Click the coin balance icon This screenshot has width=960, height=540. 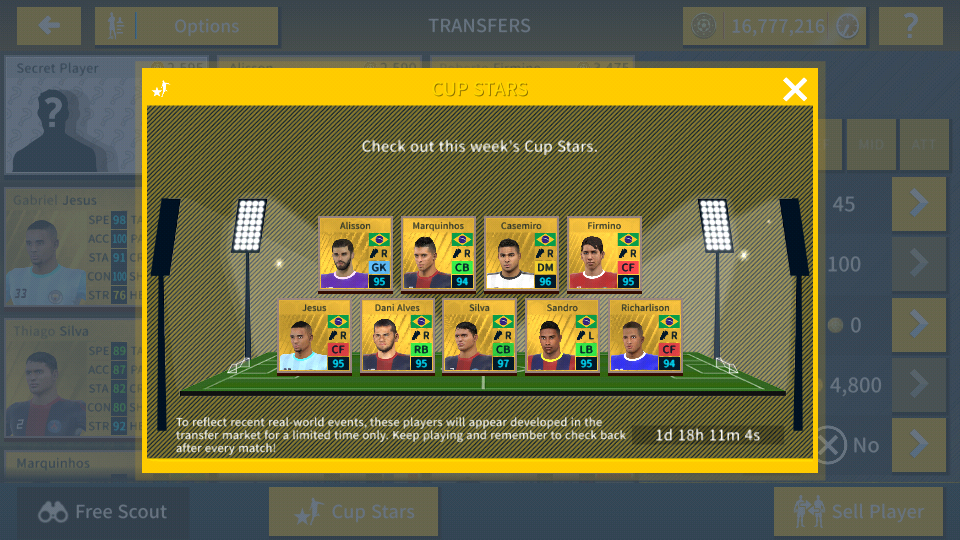[703, 26]
